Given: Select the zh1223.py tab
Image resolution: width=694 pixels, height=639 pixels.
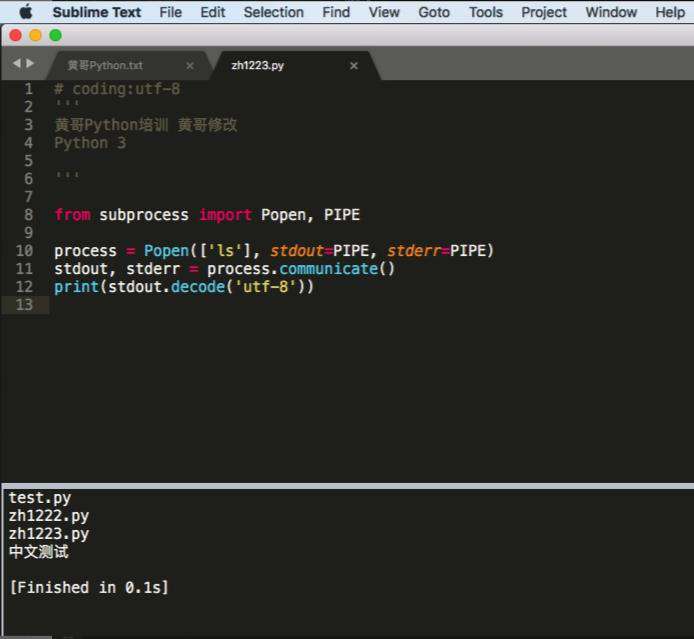Looking at the screenshot, I should tap(295, 65).
